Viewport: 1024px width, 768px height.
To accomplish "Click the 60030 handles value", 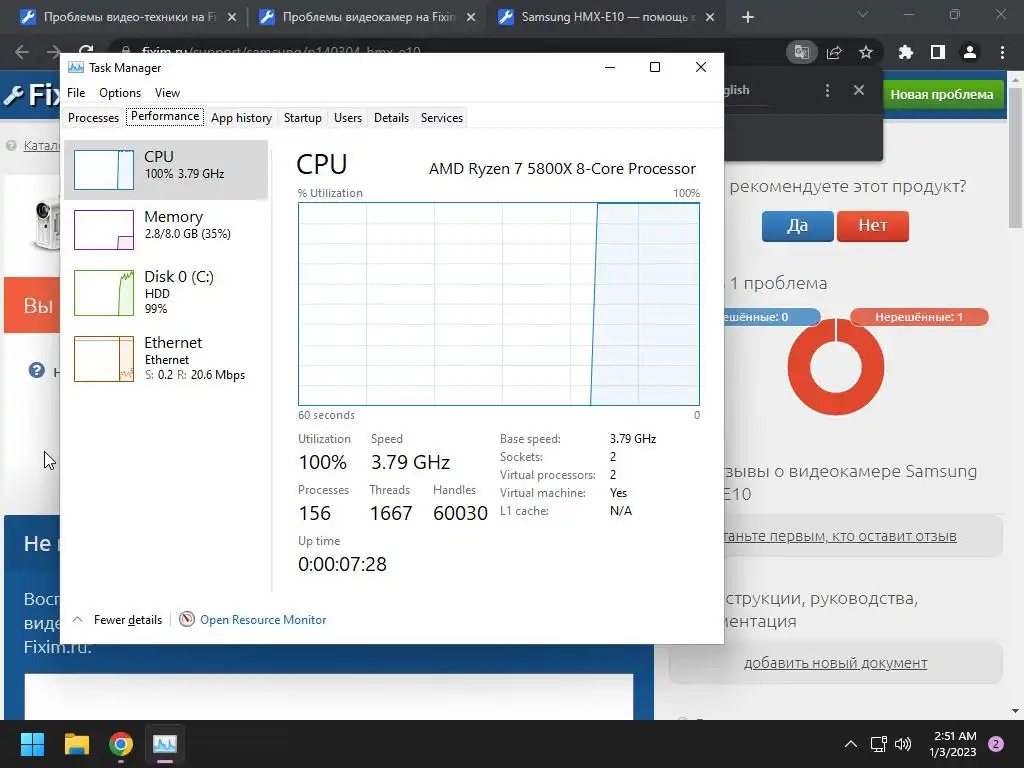I will tap(460, 513).
